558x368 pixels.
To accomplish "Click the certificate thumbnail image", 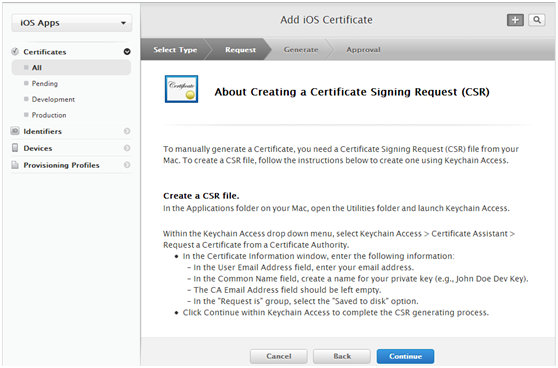I will (x=181, y=89).
